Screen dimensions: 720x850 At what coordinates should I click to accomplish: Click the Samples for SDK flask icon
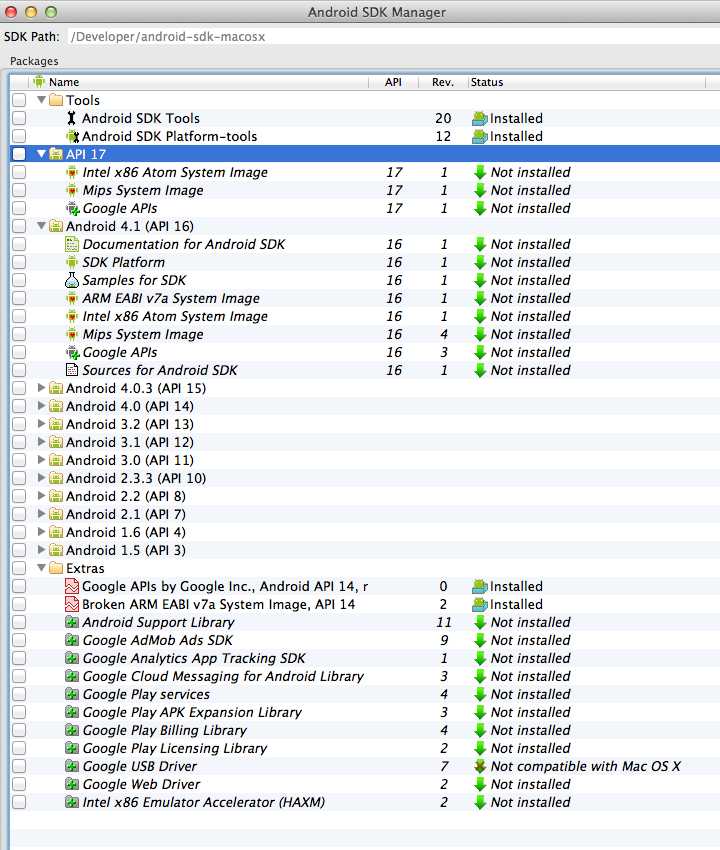pyautogui.click(x=72, y=280)
